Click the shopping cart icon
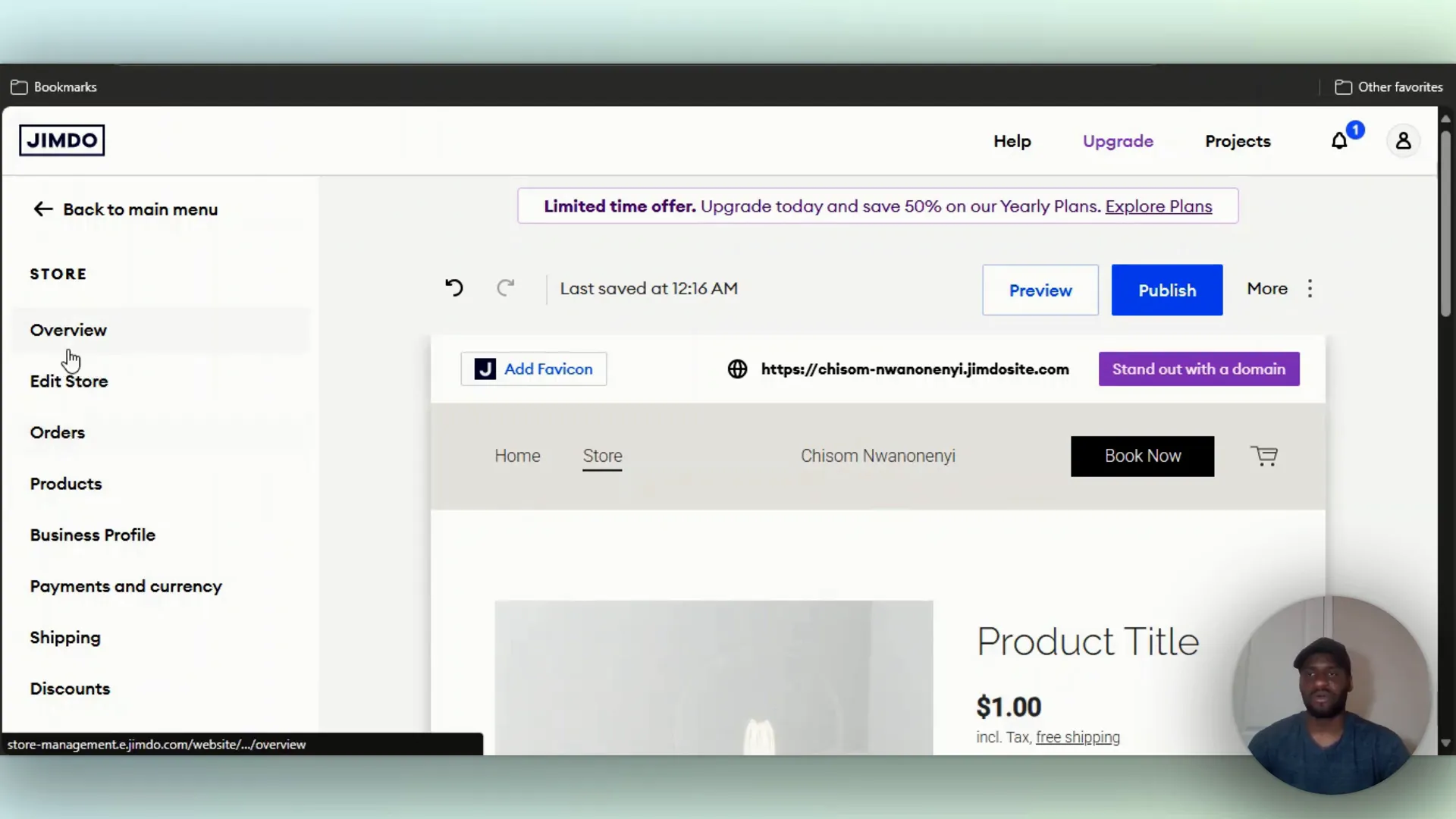The width and height of the screenshot is (1456, 819). (x=1264, y=456)
